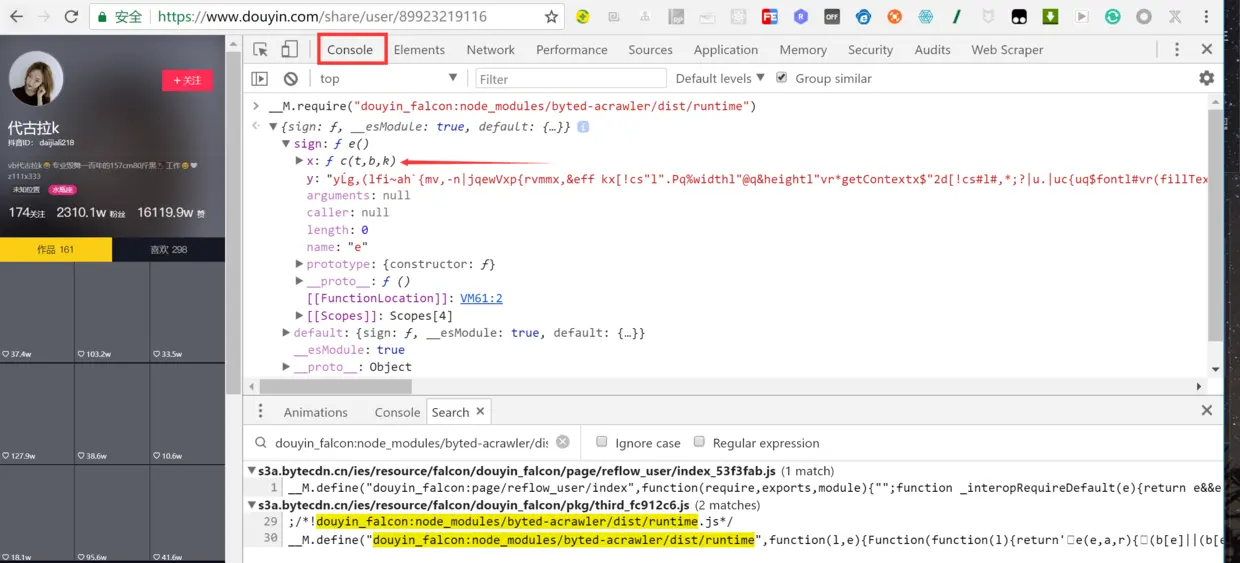Select the 作品 161 tab on the page
The width and height of the screenshot is (1240, 563).
pyautogui.click(x=56, y=249)
